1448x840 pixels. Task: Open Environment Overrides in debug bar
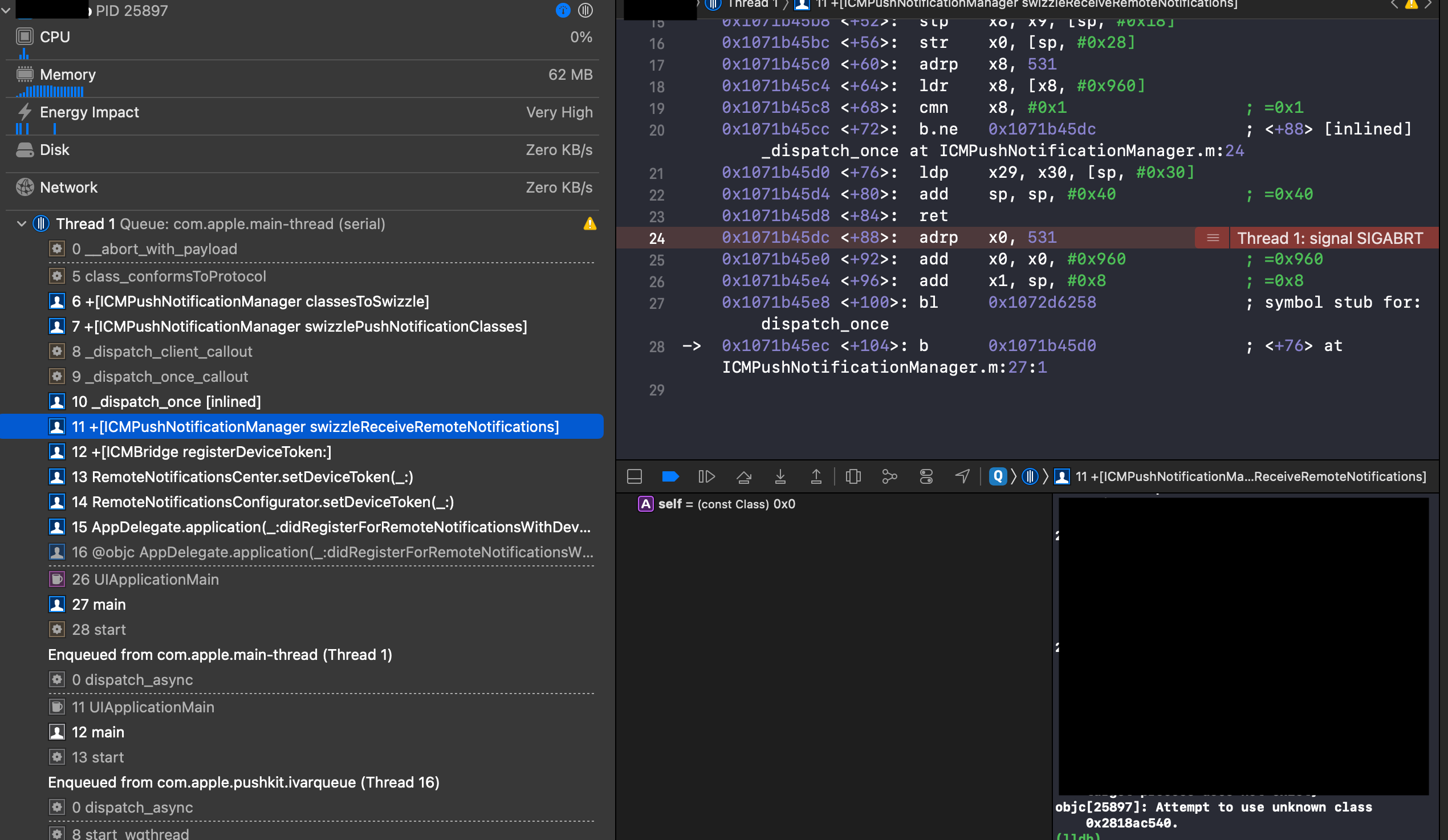point(926,476)
